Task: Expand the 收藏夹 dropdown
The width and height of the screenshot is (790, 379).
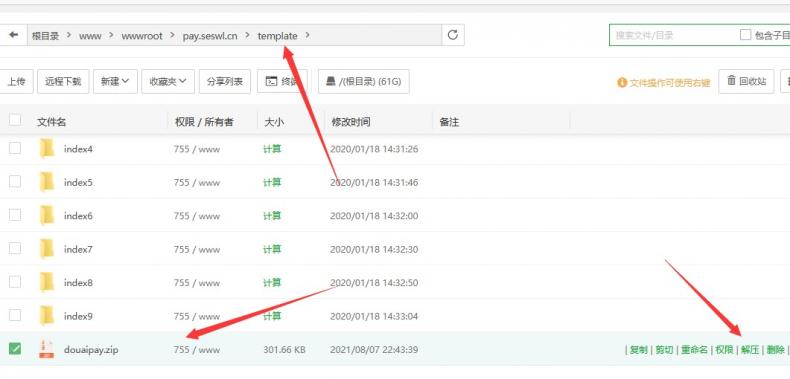Action: pyautogui.click(x=168, y=81)
